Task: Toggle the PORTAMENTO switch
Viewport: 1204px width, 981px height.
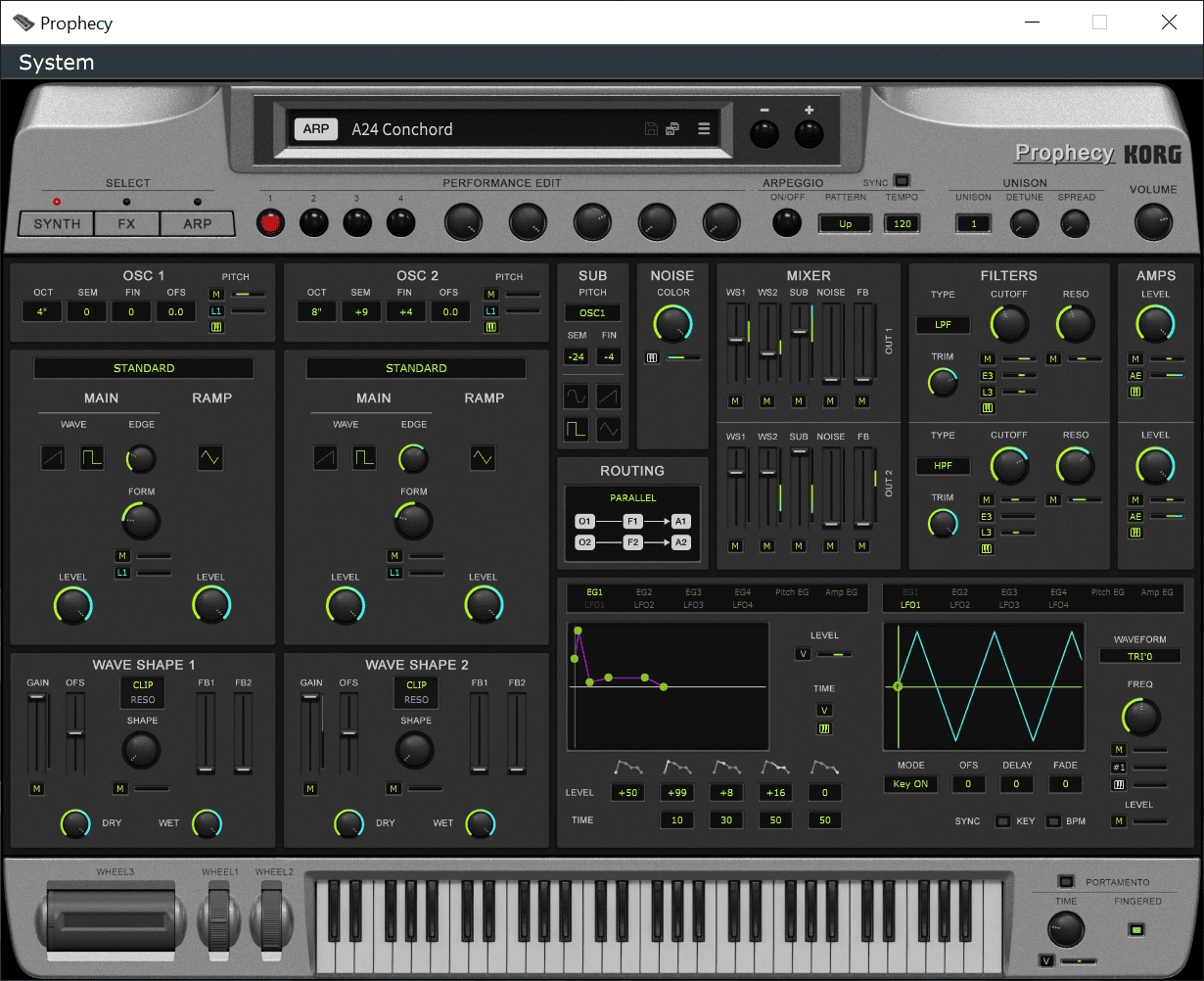Action: pyautogui.click(x=1066, y=881)
